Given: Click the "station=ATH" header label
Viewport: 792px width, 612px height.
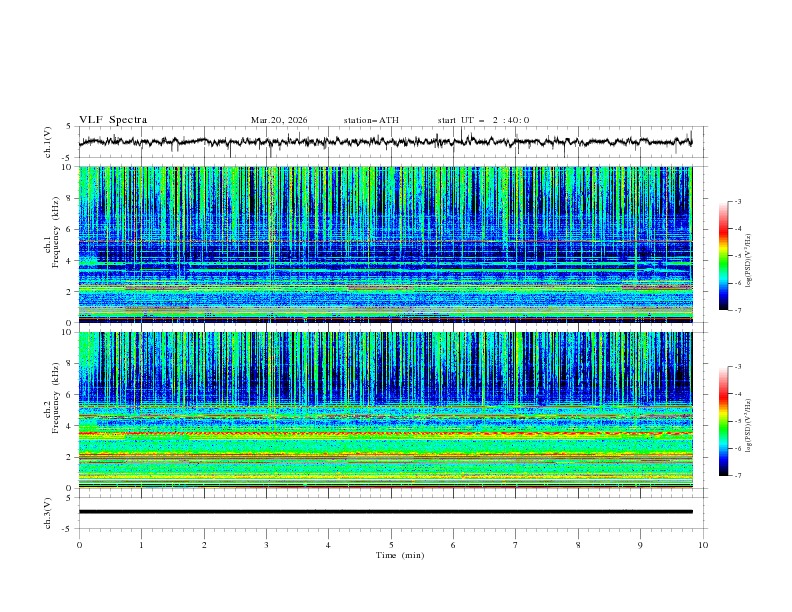Looking at the screenshot, I should (x=371, y=120).
